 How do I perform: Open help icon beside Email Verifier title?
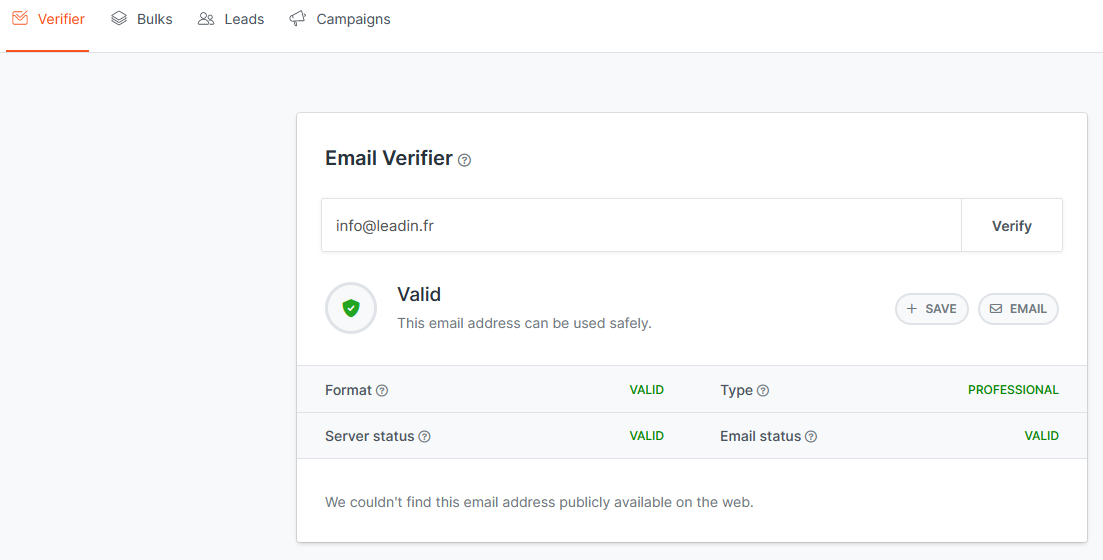pos(464,160)
